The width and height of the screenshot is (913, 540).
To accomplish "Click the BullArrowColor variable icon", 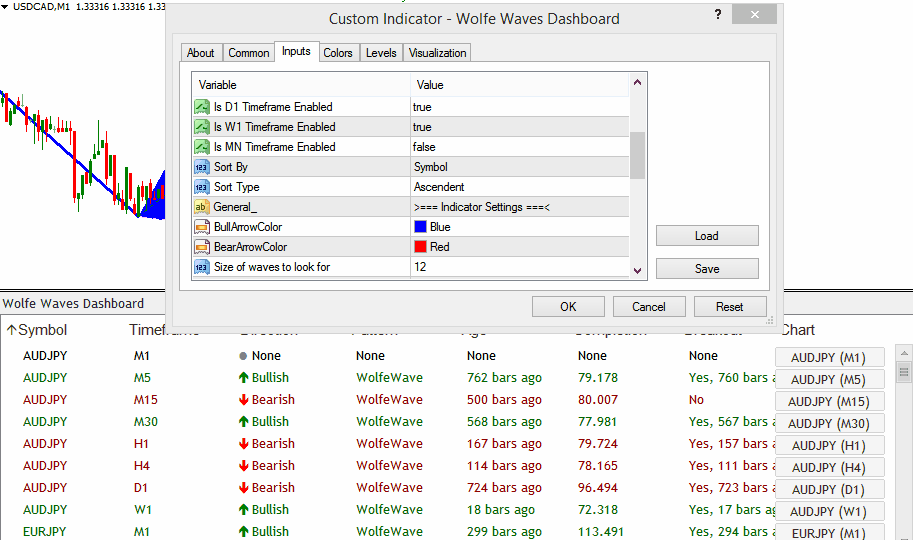I will 201,227.
